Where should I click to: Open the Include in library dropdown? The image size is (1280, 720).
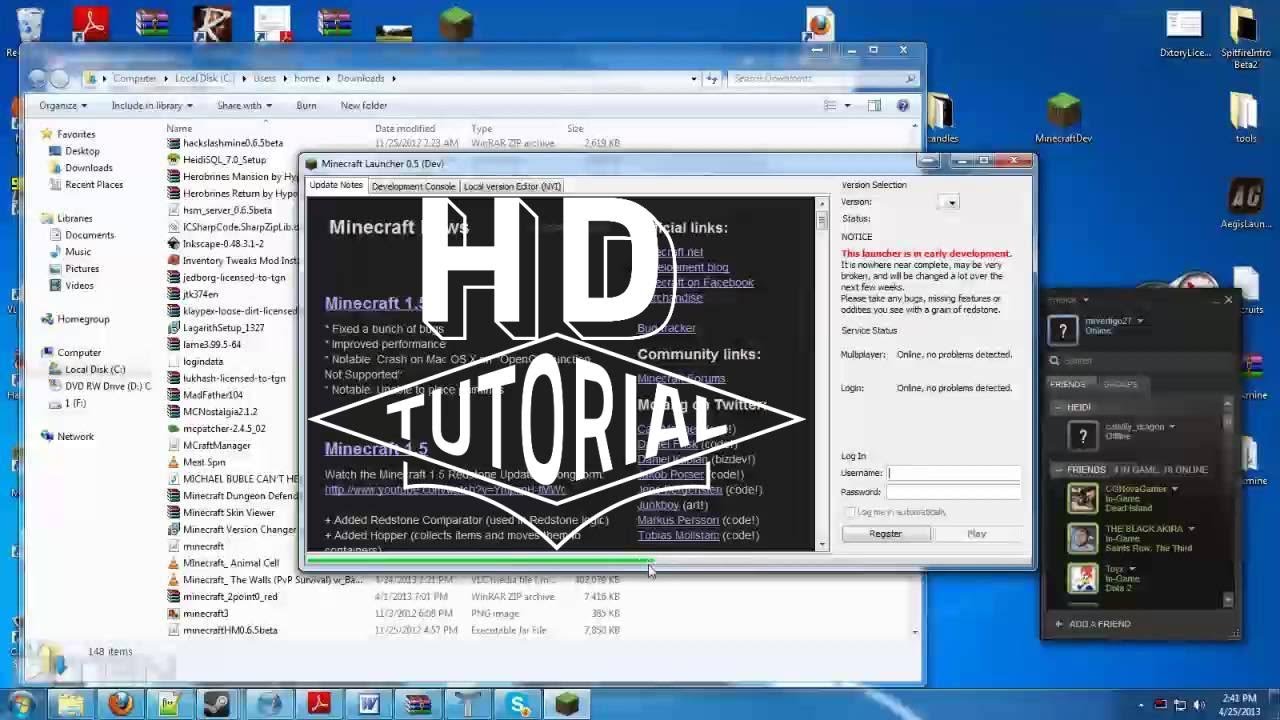(153, 105)
